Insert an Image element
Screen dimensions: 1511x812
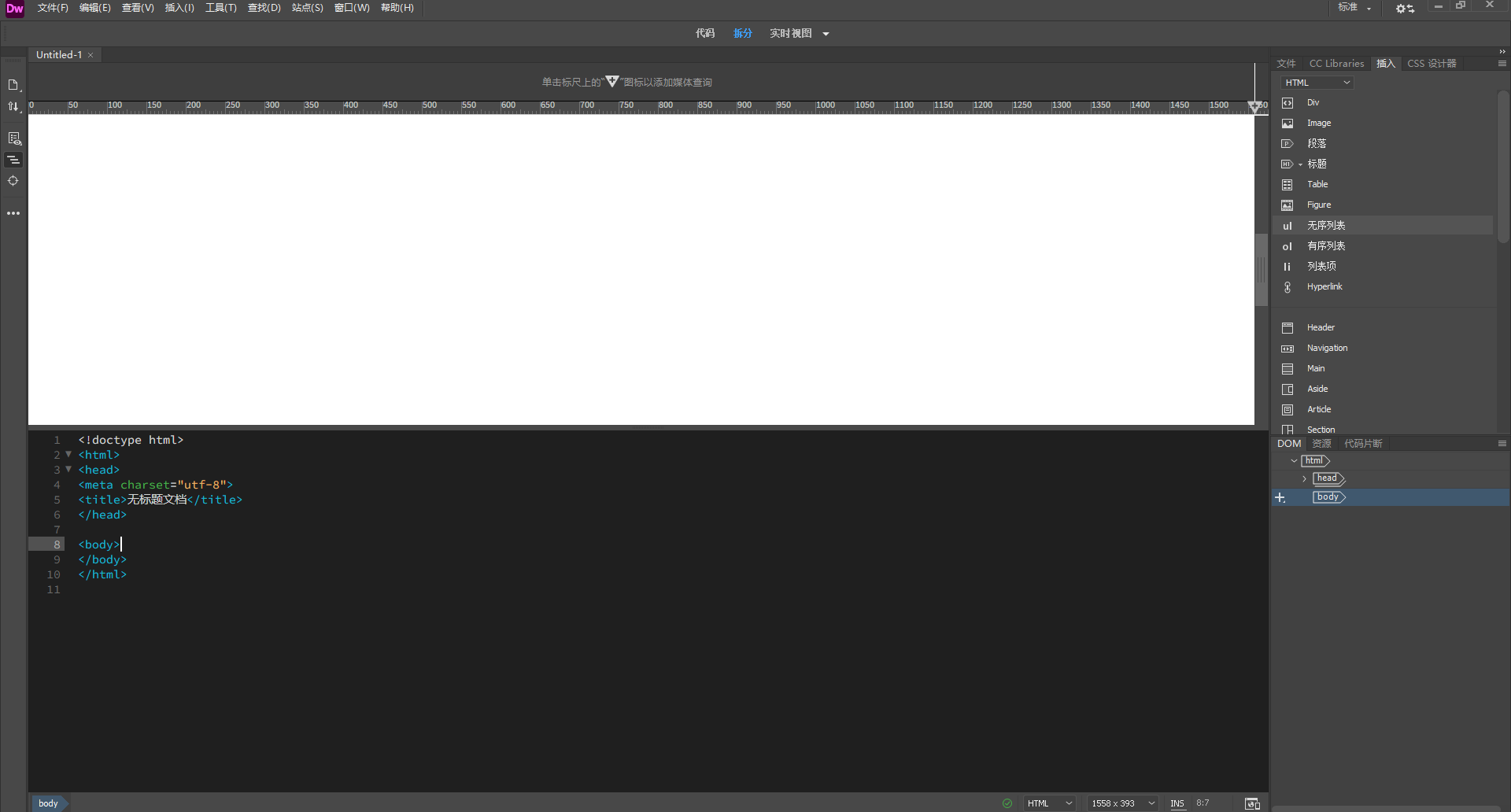[x=1319, y=123]
